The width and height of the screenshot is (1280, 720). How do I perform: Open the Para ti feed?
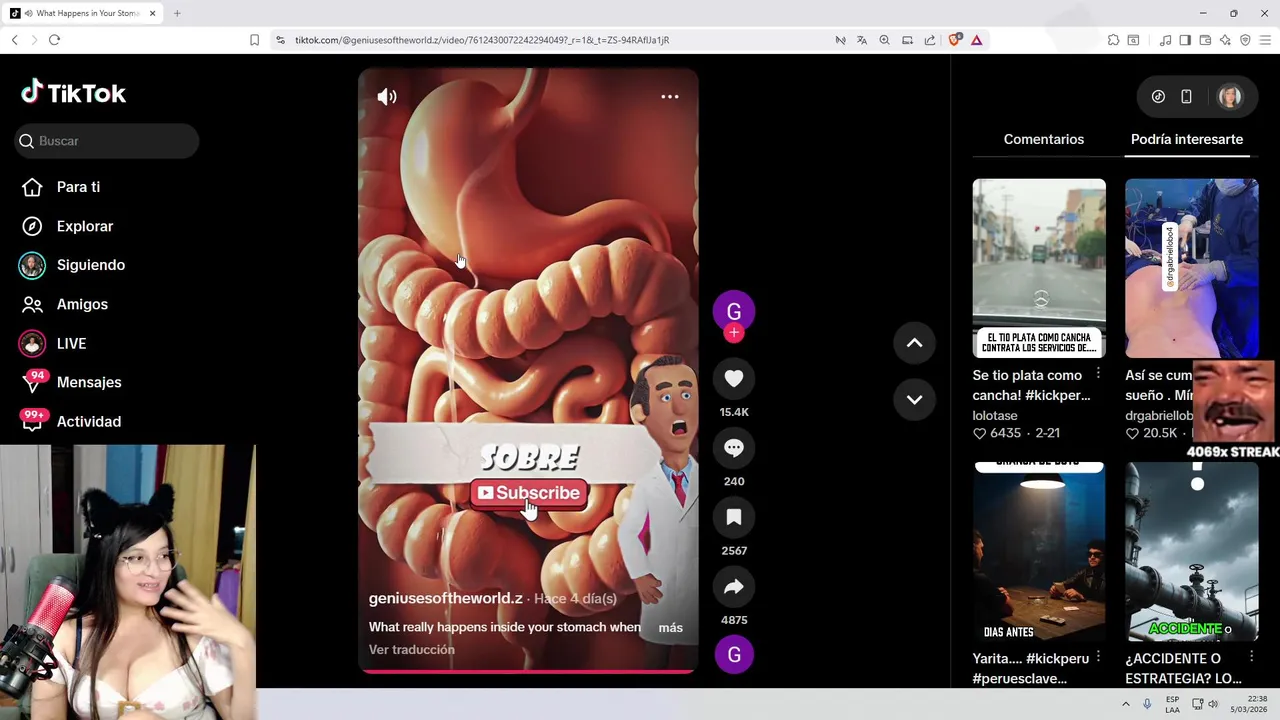click(62, 187)
